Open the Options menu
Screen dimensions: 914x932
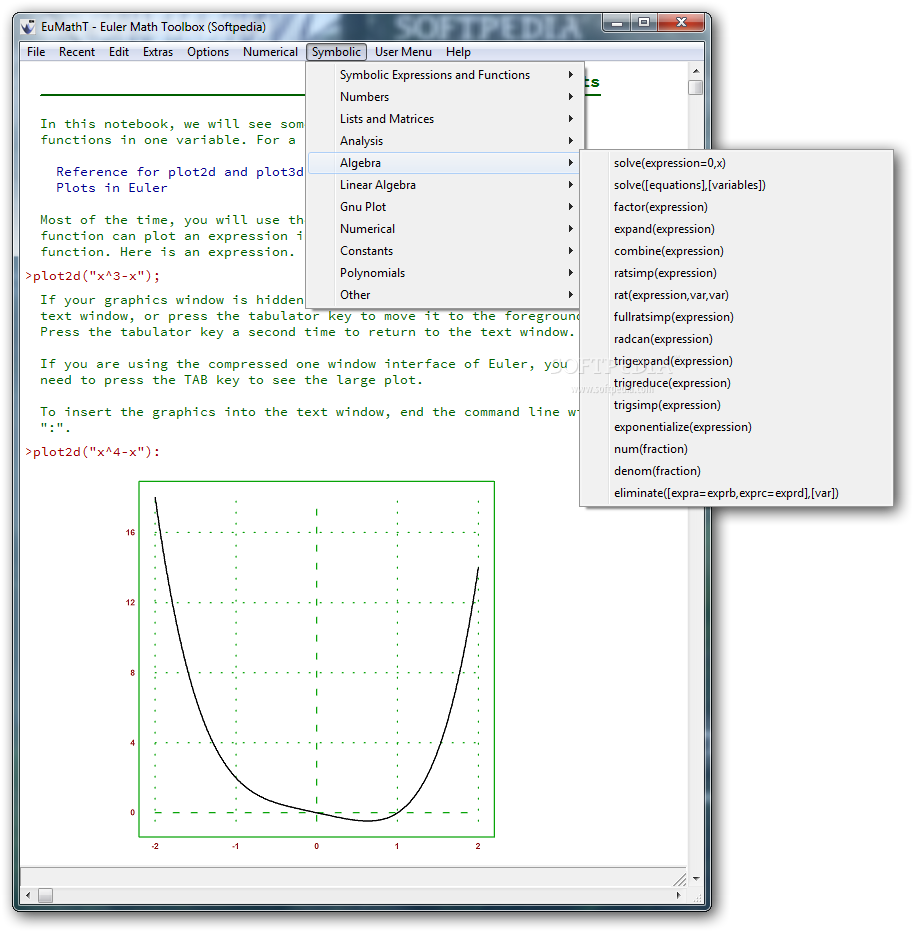coord(207,52)
